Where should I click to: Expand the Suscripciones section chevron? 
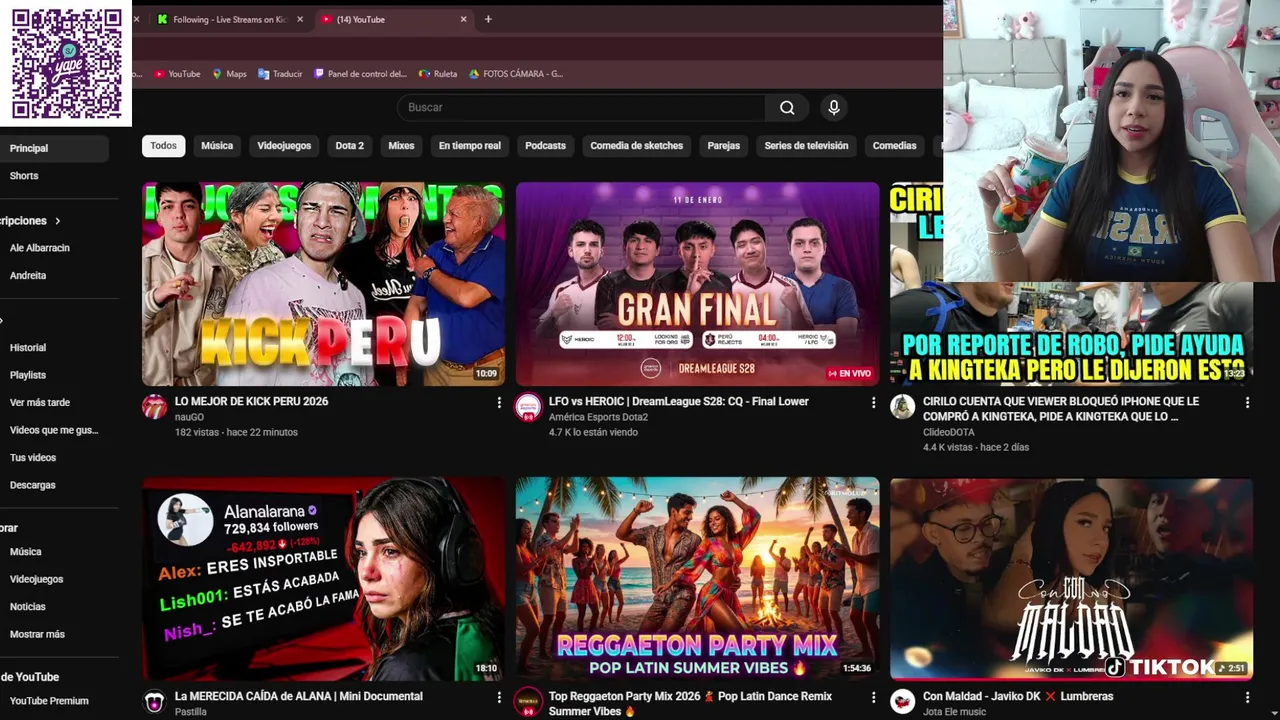tap(57, 221)
